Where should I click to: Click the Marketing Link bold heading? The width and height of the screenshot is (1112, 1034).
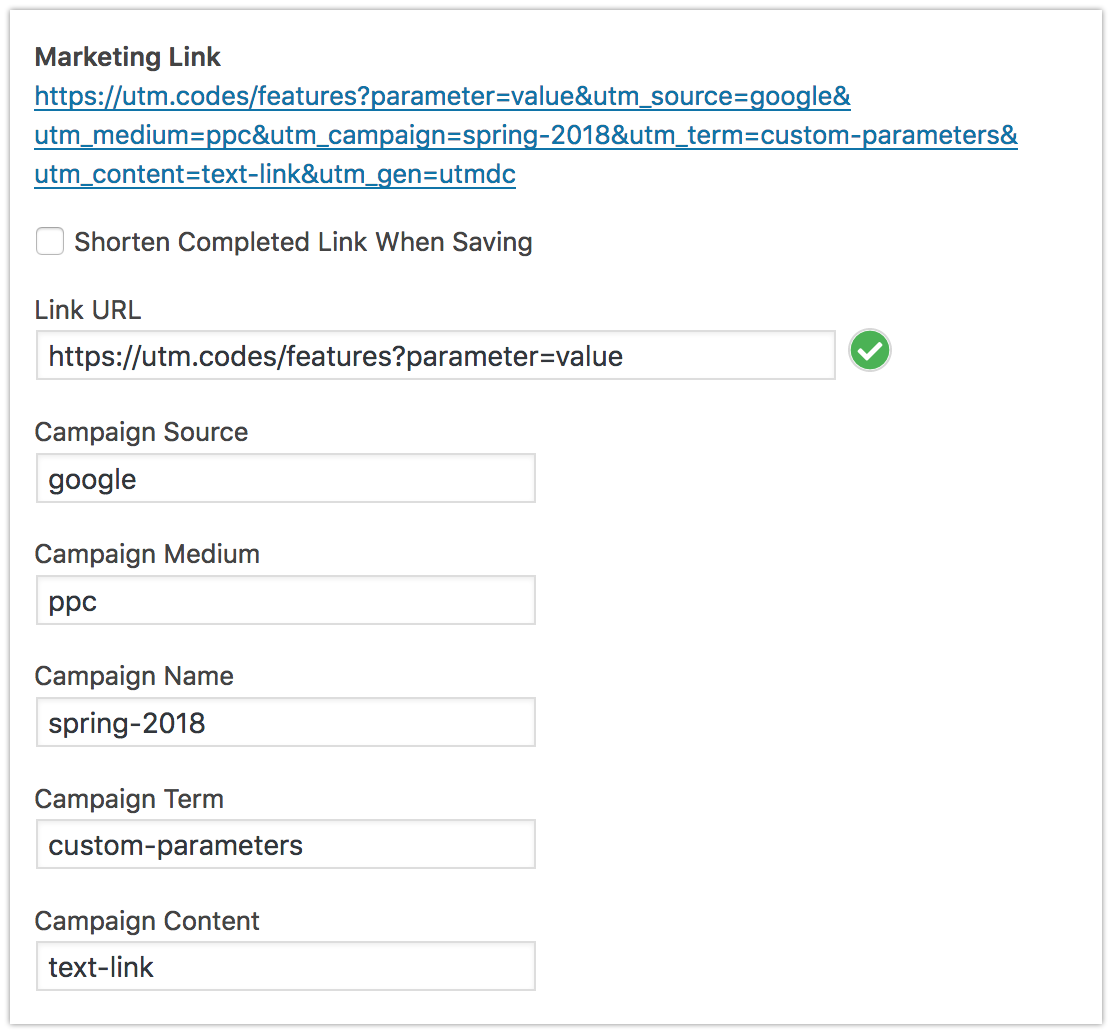[128, 57]
